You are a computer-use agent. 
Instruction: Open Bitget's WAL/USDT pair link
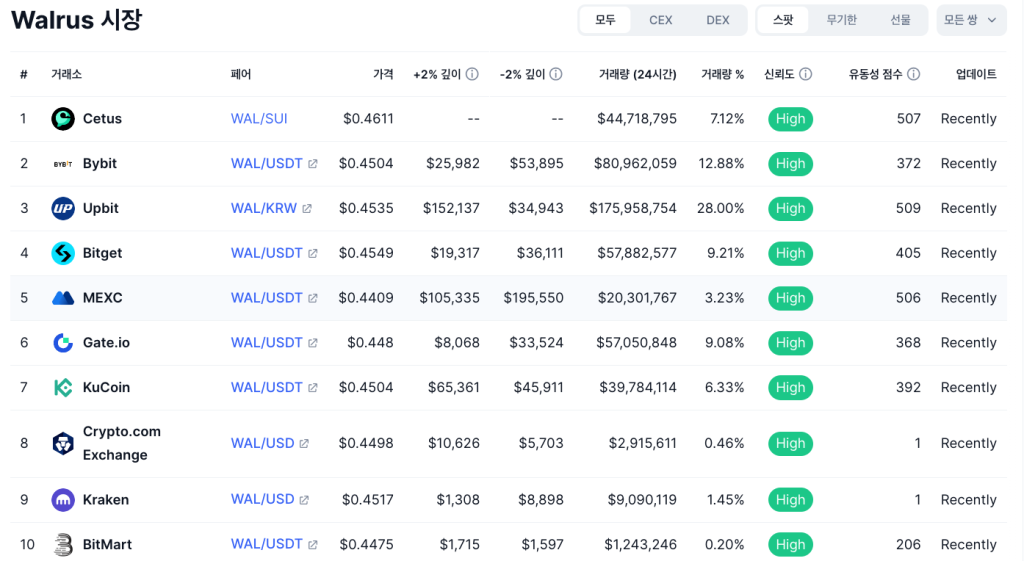click(x=266, y=253)
